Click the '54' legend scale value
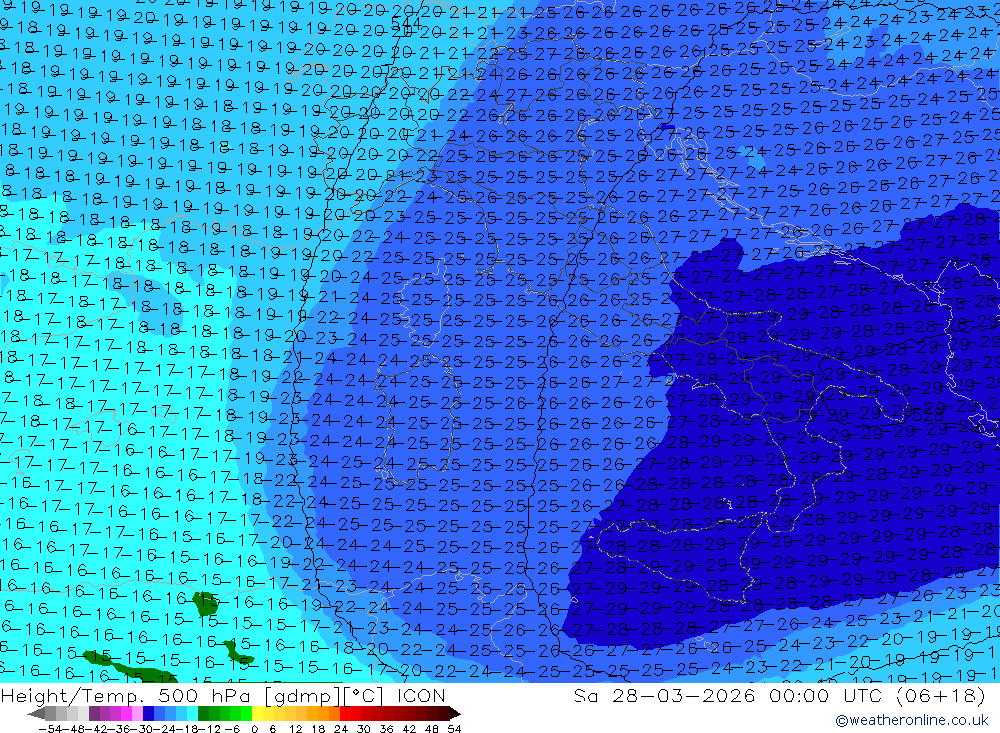Screen dimensions: 1000x733 pyautogui.click(x=454, y=729)
